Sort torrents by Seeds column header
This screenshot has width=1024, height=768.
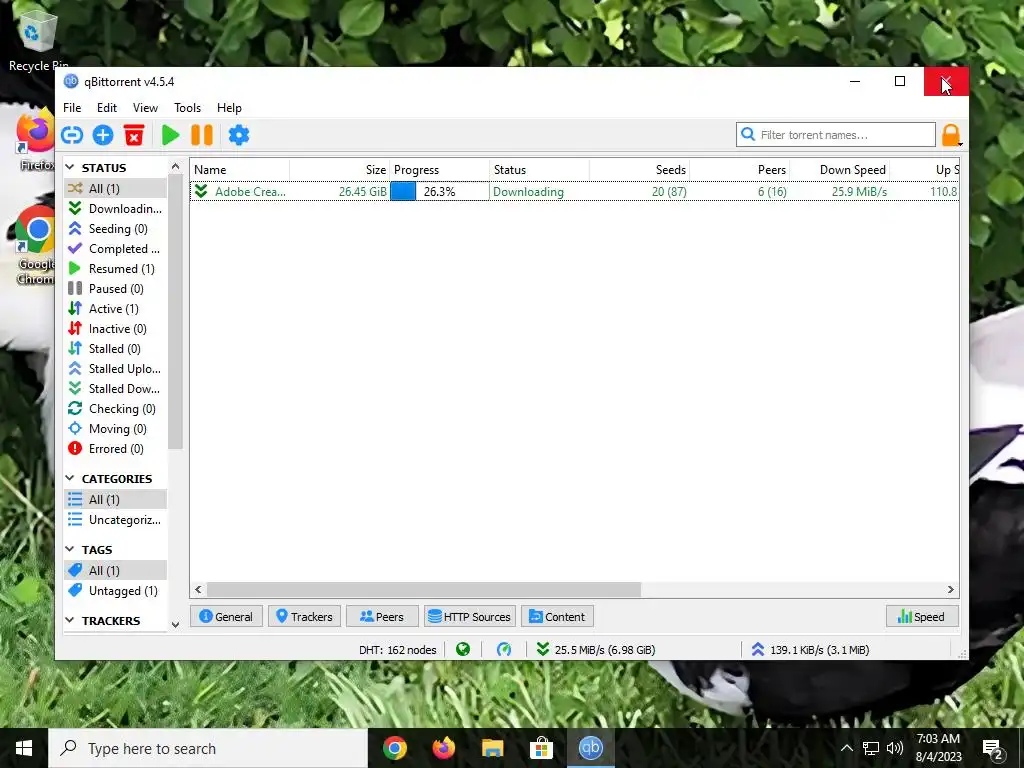(639, 170)
